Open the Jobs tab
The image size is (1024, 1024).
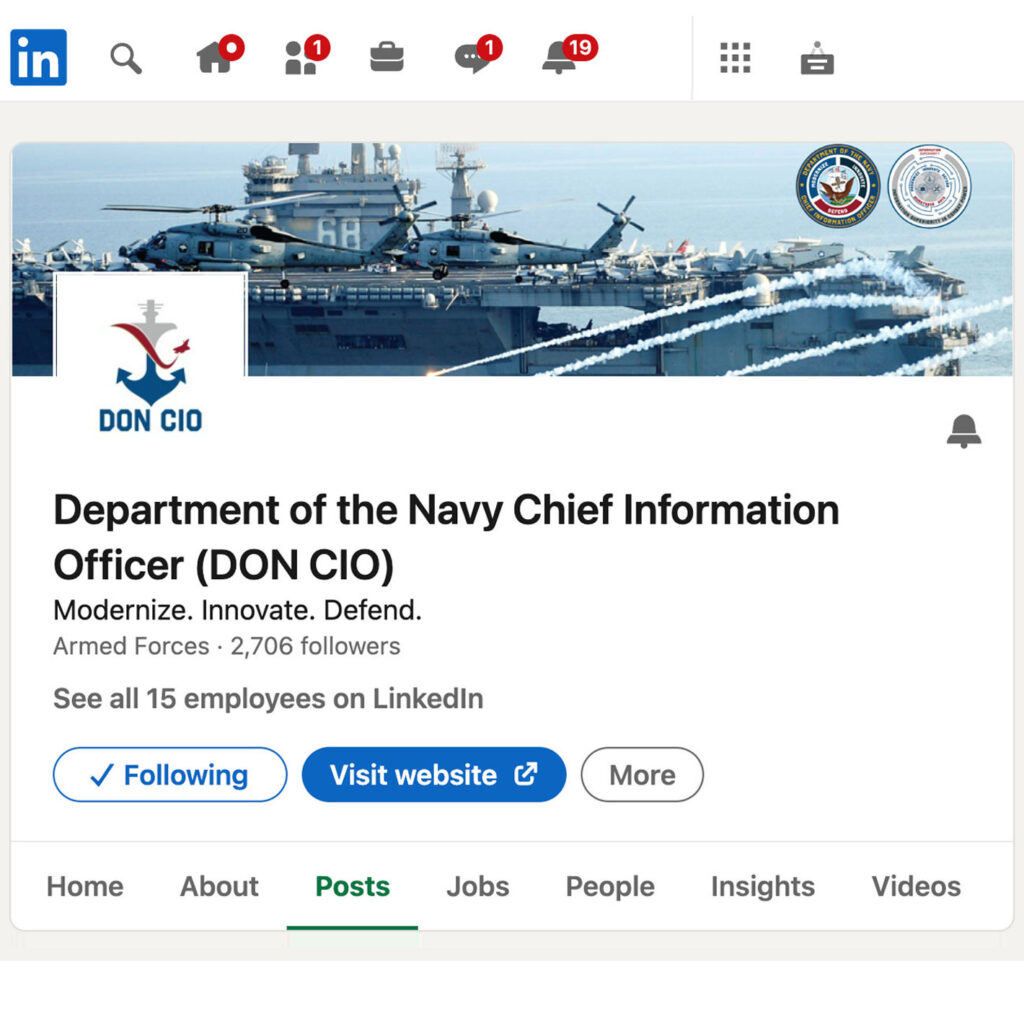(x=478, y=886)
